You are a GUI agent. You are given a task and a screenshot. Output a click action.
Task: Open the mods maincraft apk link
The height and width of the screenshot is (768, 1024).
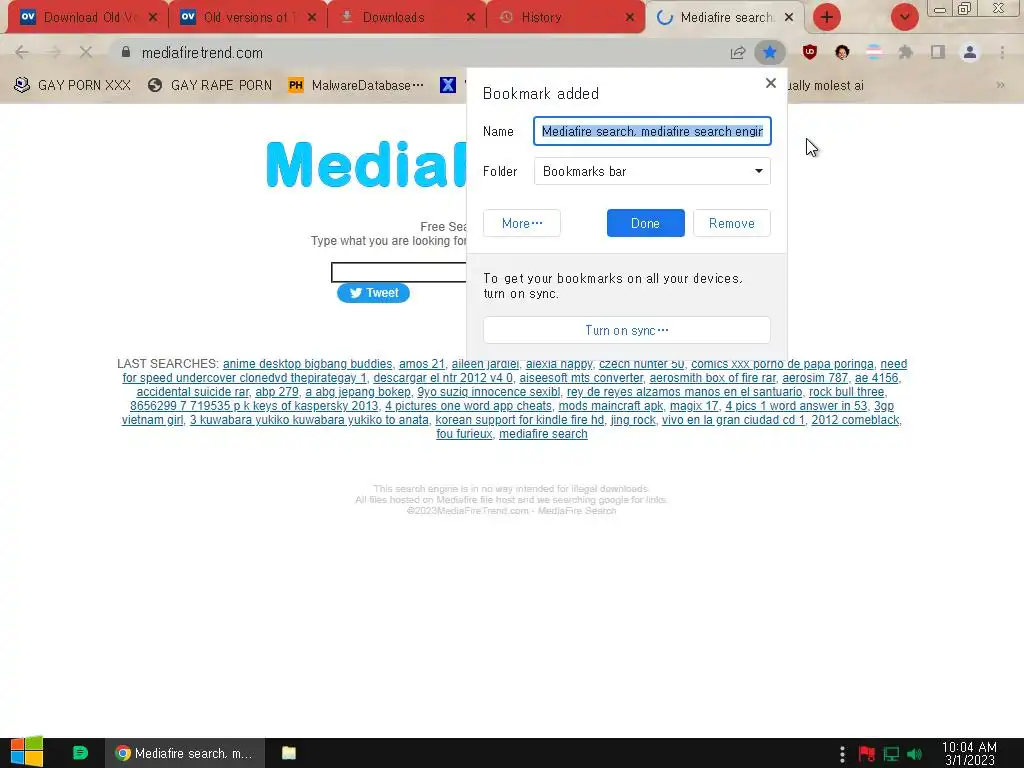tap(611, 406)
